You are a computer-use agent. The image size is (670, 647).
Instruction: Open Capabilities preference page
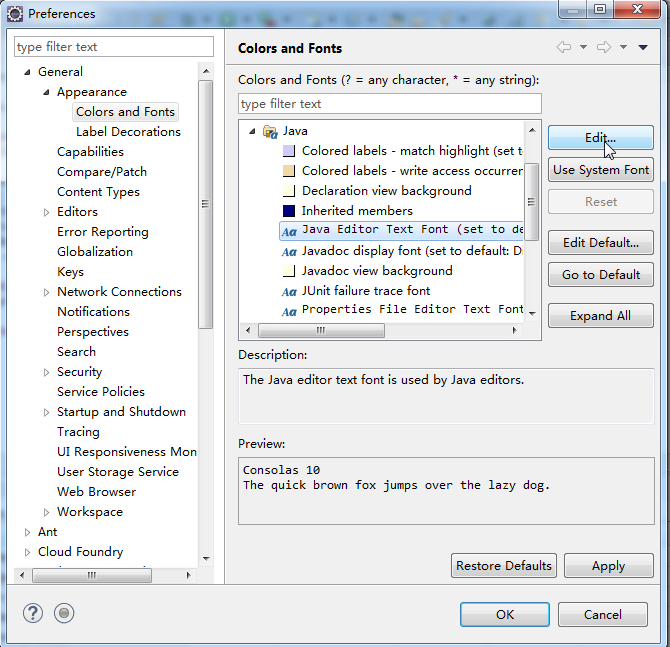coord(90,152)
